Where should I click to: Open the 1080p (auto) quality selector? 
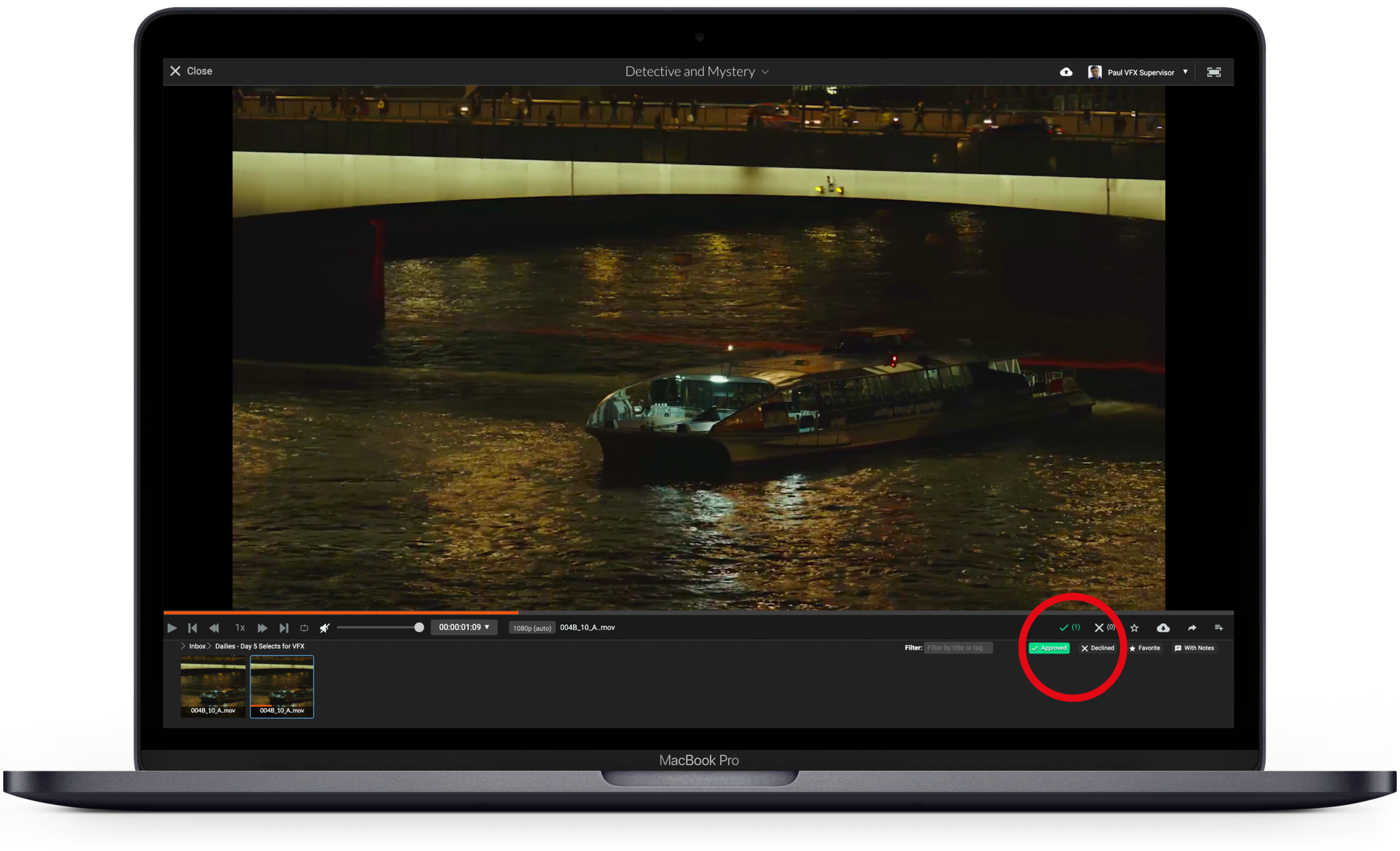[531, 628]
